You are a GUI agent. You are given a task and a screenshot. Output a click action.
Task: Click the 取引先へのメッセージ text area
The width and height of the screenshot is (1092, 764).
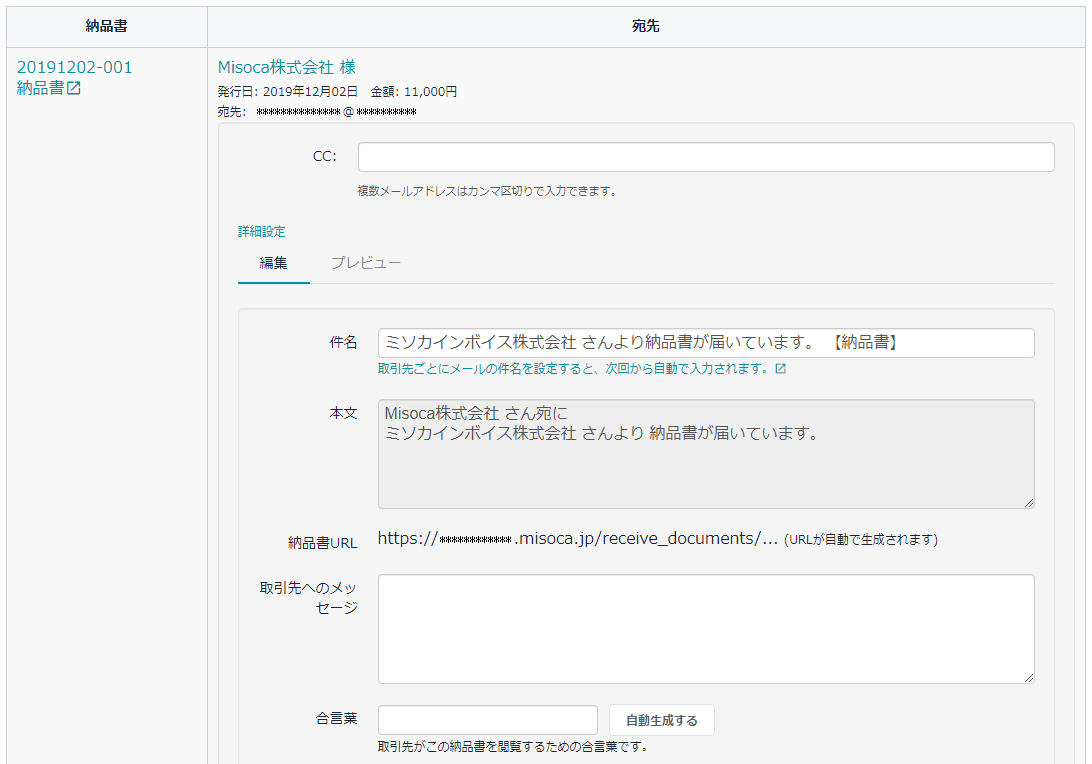[x=706, y=629]
